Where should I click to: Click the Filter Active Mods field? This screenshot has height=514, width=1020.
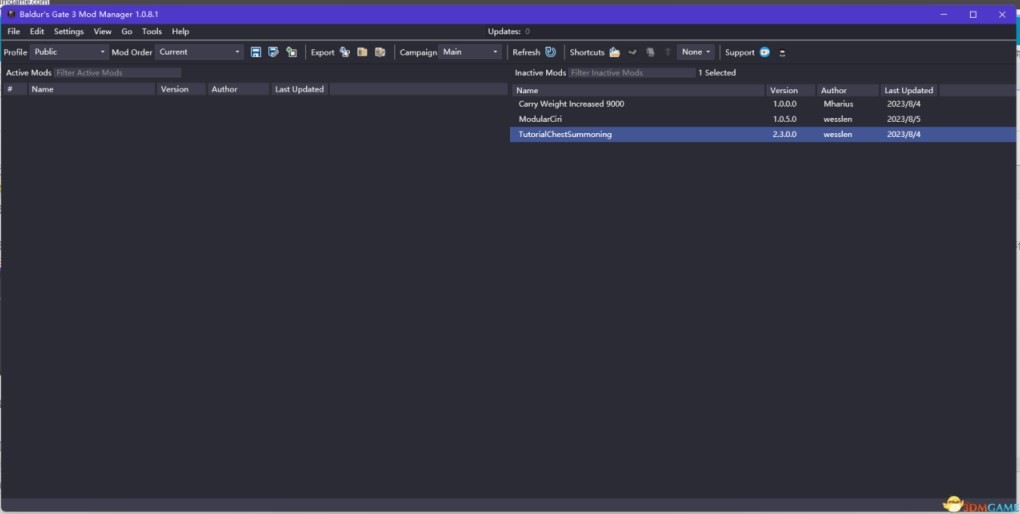click(118, 73)
